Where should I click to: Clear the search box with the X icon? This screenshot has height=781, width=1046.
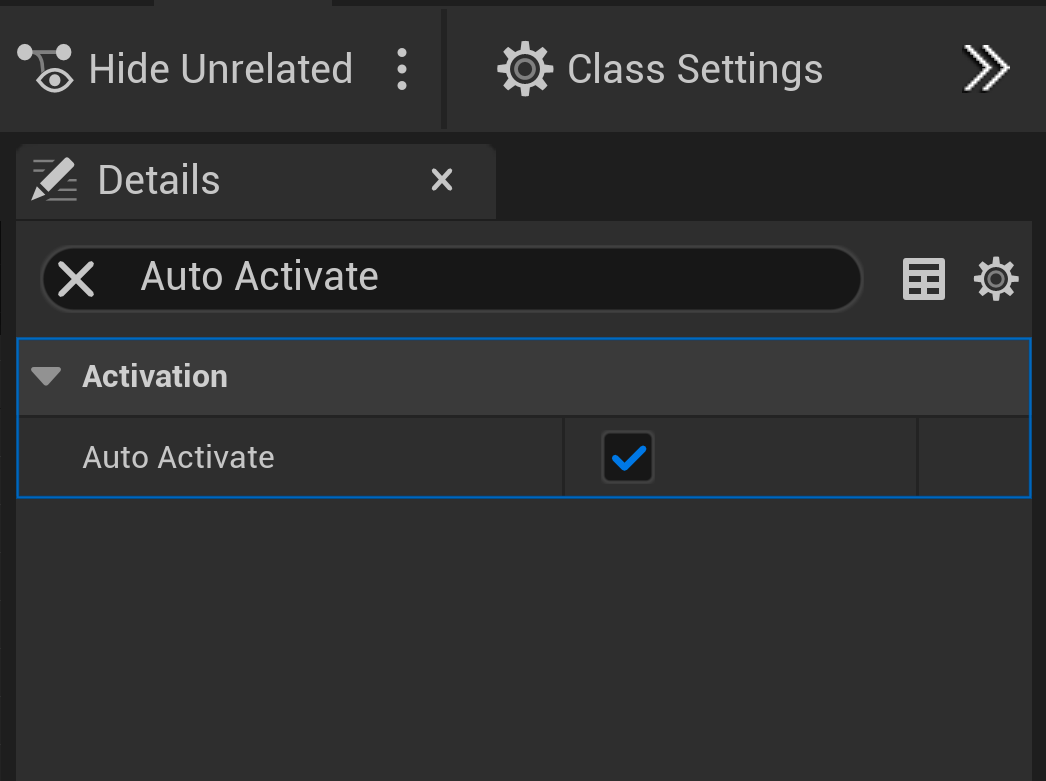[76, 278]
